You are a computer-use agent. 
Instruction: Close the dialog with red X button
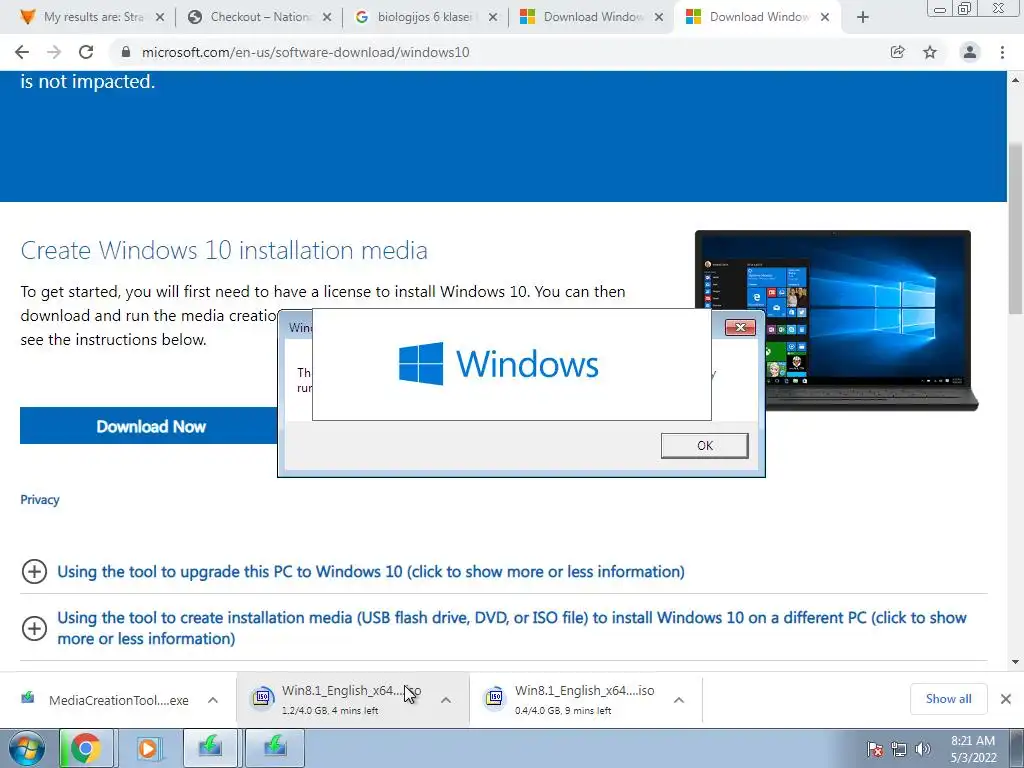[741, 327]
